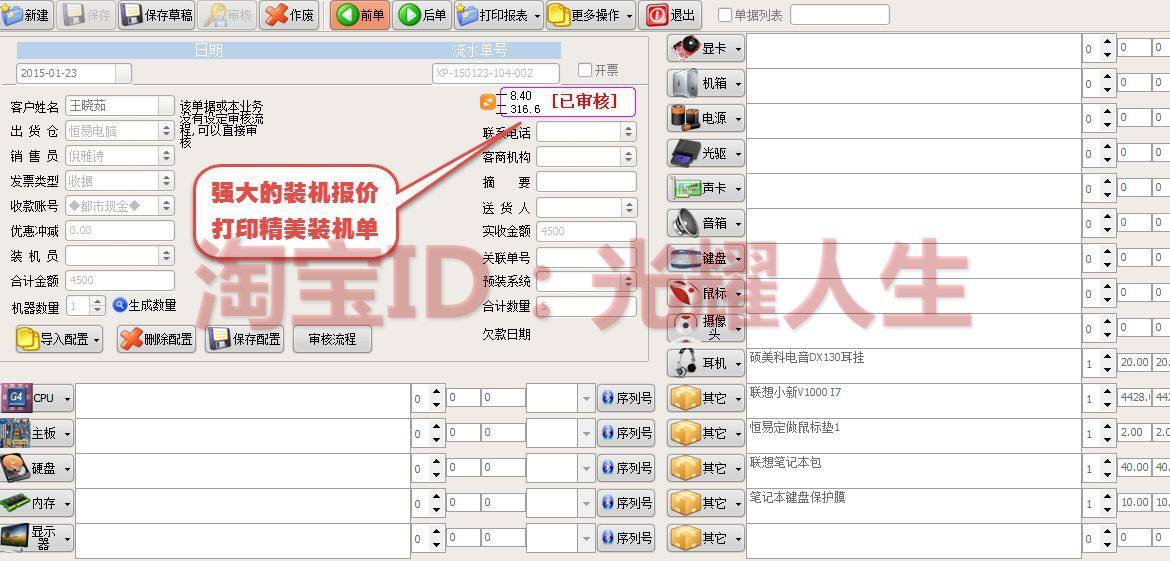Screen dimensions: 1170x561
Task: Go to next order with 后单
Action: [x=422, y=15]
